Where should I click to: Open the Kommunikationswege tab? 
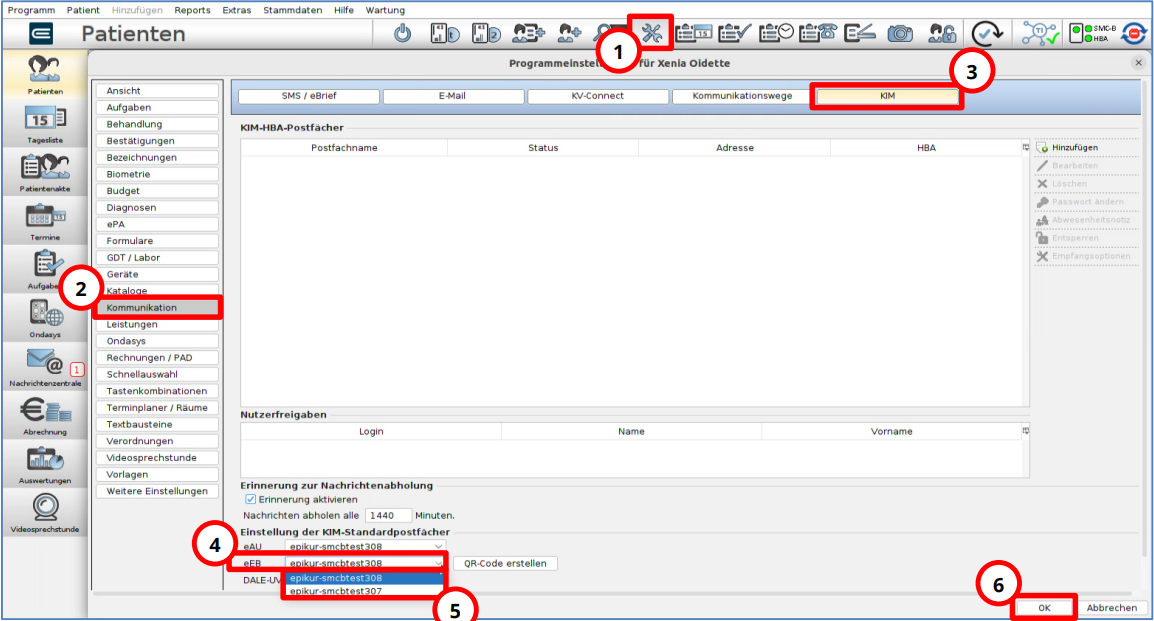[x=742, y=96]
